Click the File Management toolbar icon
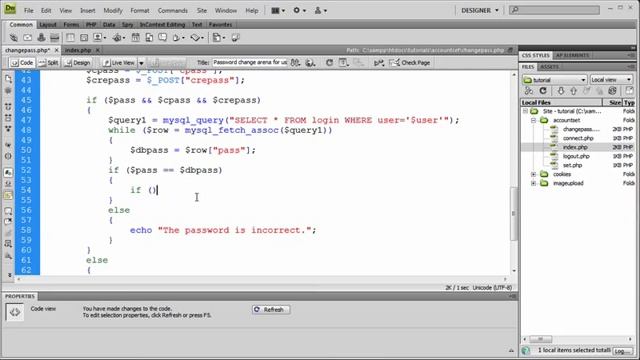640x360 pixels. tap(296, 63)
